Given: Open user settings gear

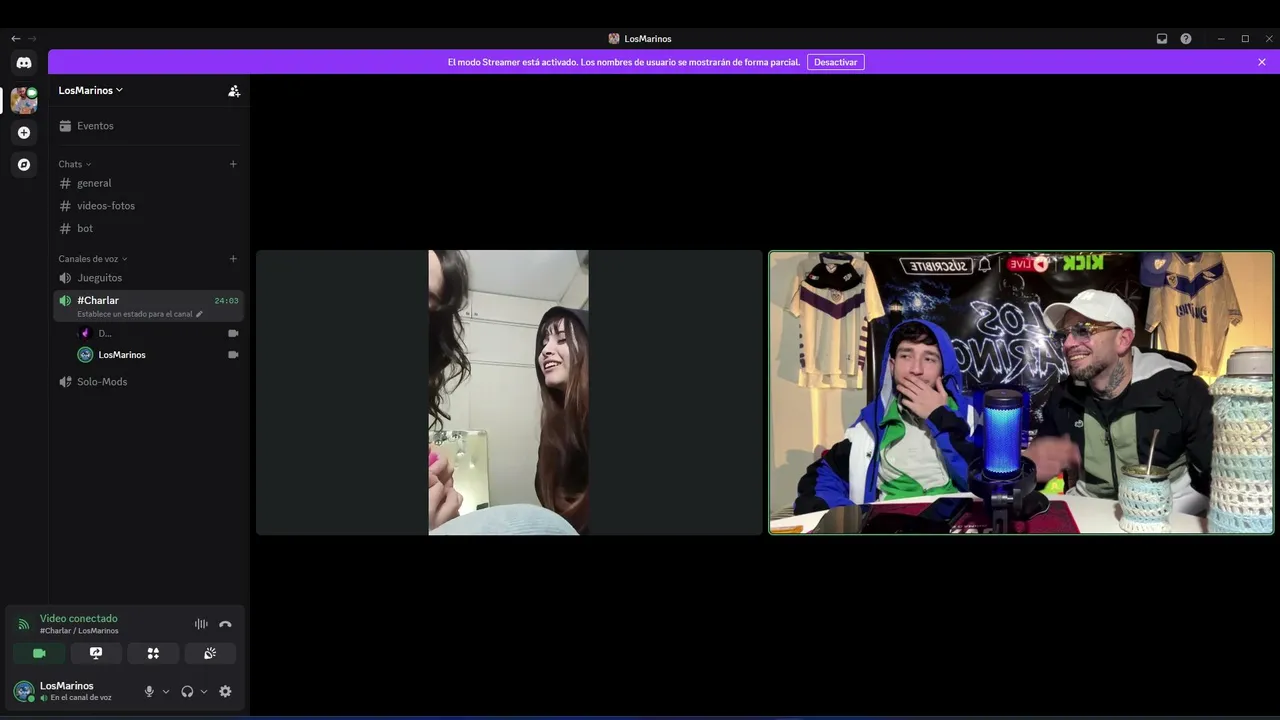Looking at the screenshot, I should click(x=225, y=691).
